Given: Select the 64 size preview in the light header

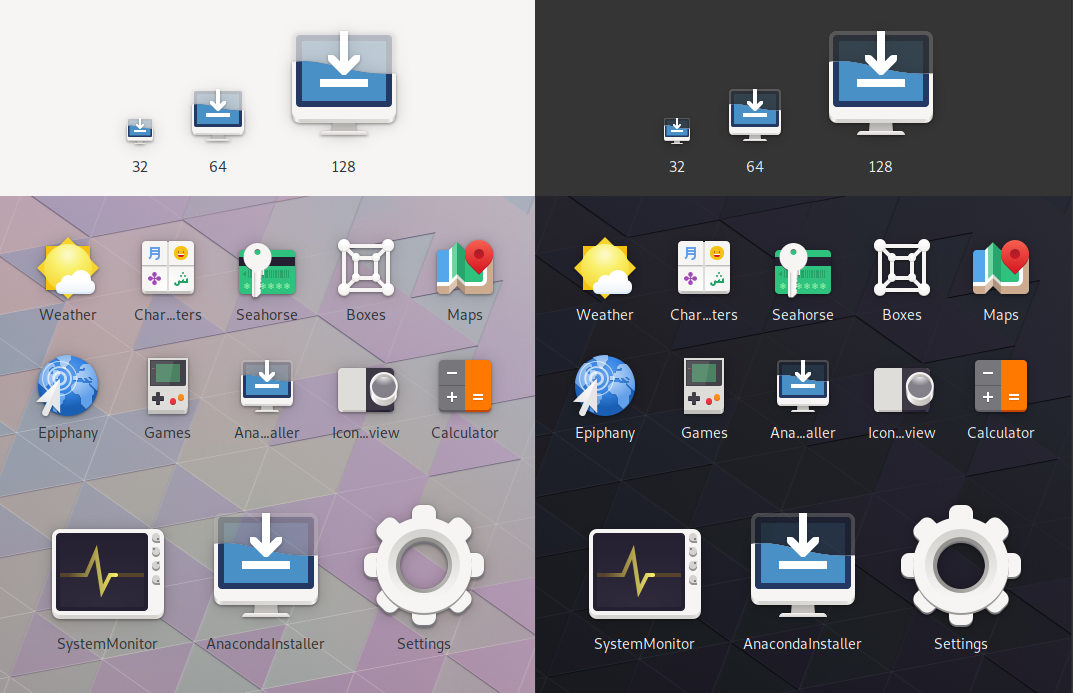Looking at the screenshot, I should pos(218,115).
